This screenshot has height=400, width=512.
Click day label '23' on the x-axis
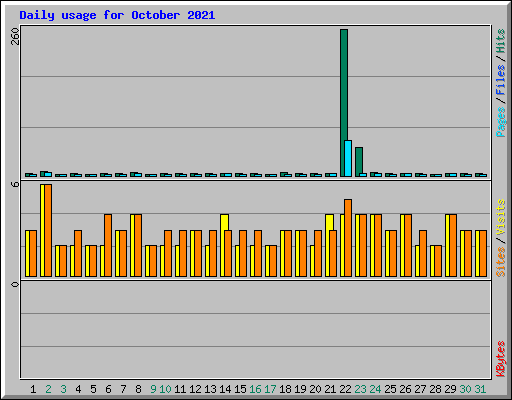click(360, 389)
